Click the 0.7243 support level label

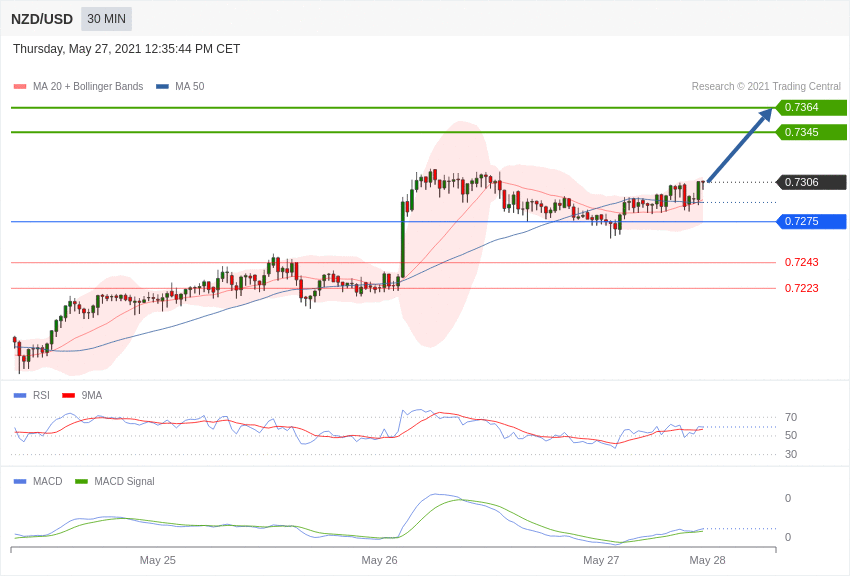tap(802, 262)
